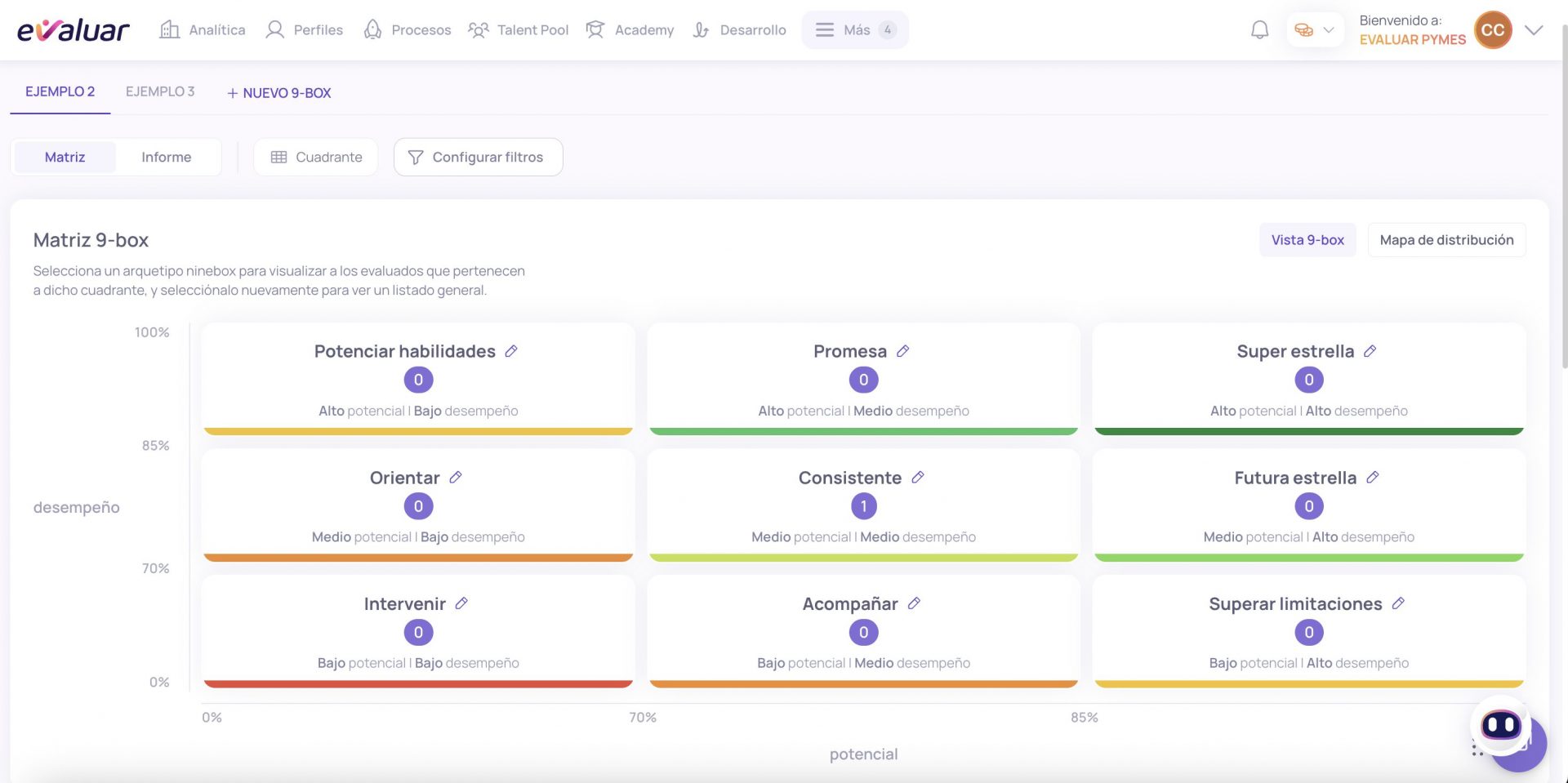This screenshot has width=1568, height=783.
Task: Edit the Super estrella label pencil
Action: pos(1370,351)
